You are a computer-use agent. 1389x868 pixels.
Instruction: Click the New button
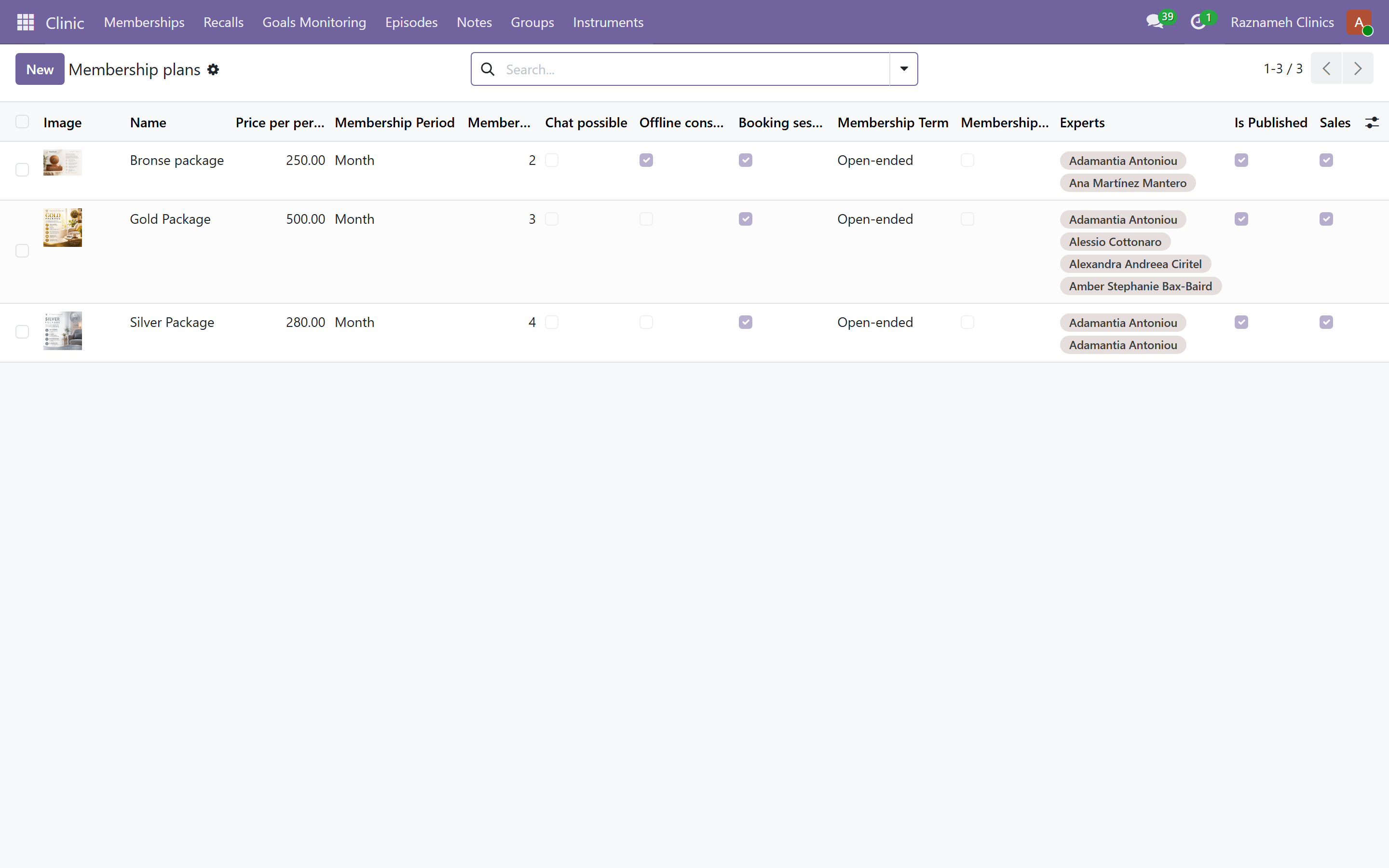(40, 69)
